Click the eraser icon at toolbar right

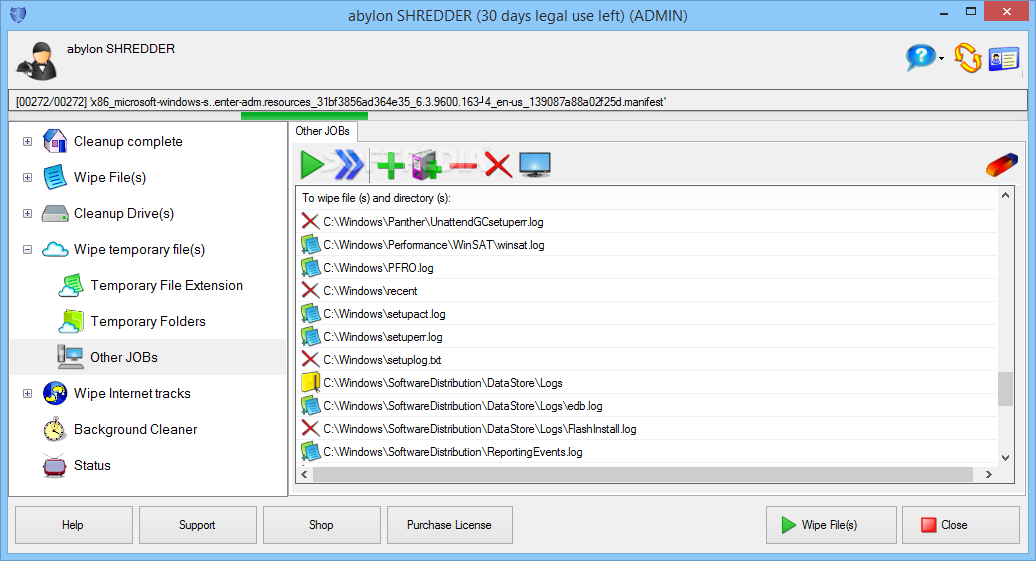pyautogui.click(x=1002, y=165)
